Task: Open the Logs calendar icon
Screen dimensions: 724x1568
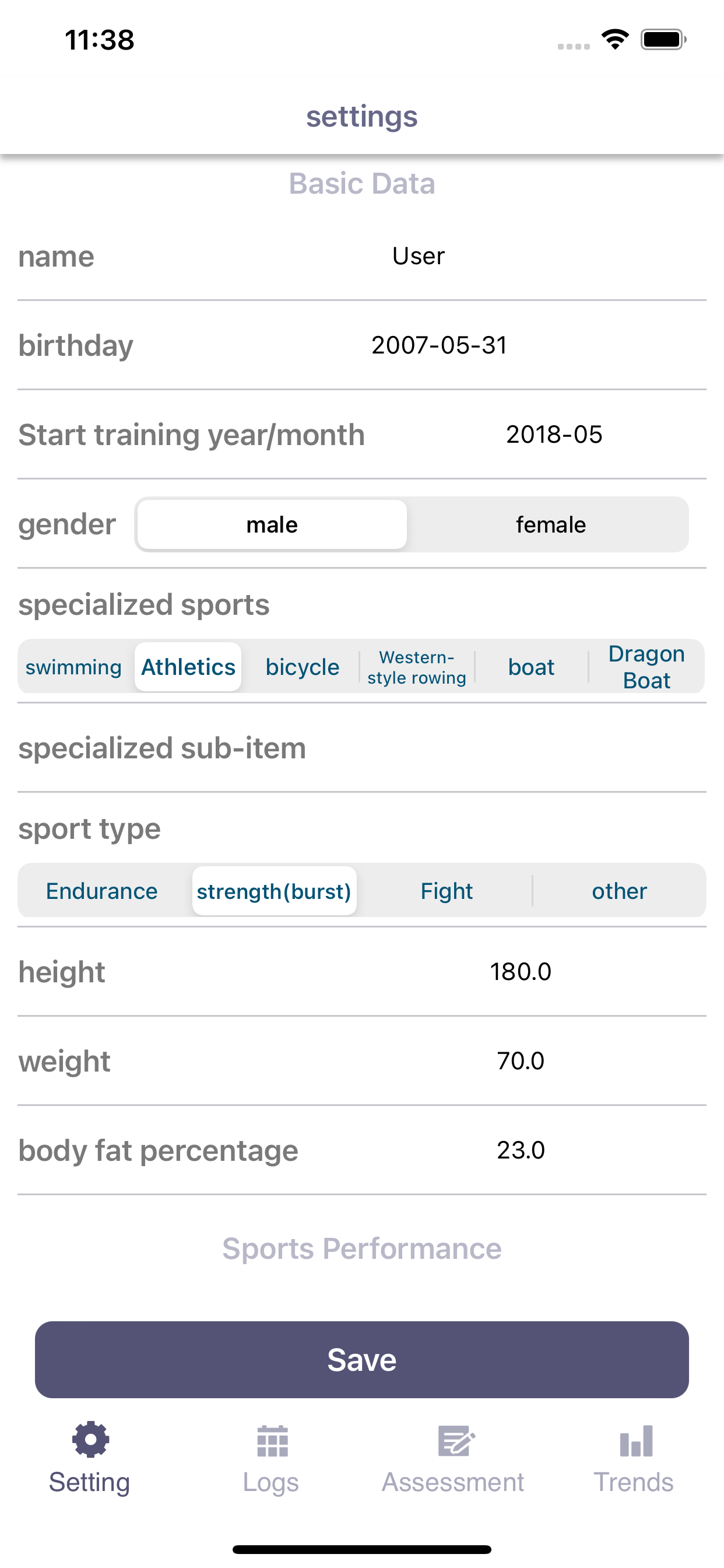Action: (272, 1440)
